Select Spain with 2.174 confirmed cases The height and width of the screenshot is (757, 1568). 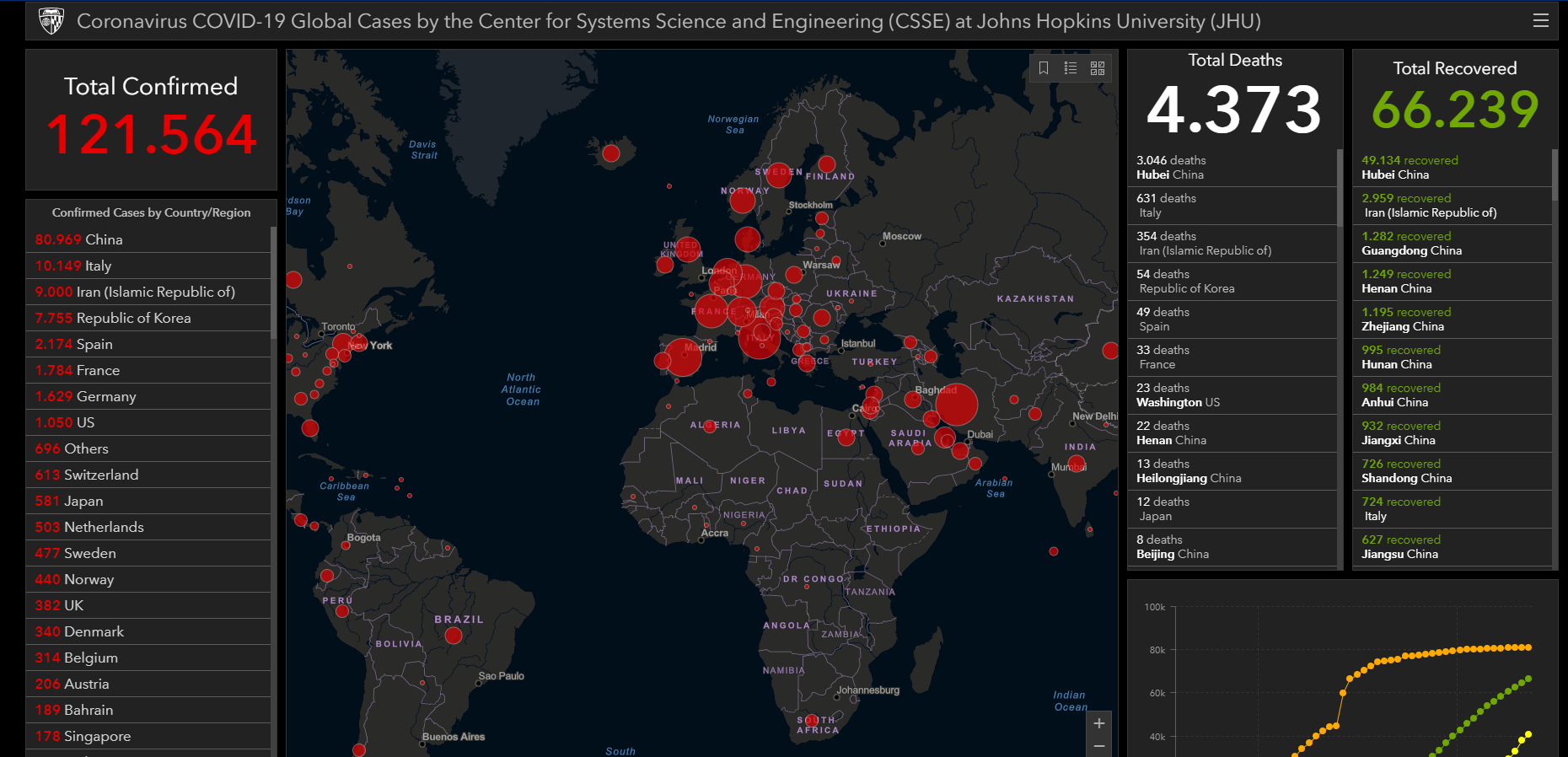148,344
